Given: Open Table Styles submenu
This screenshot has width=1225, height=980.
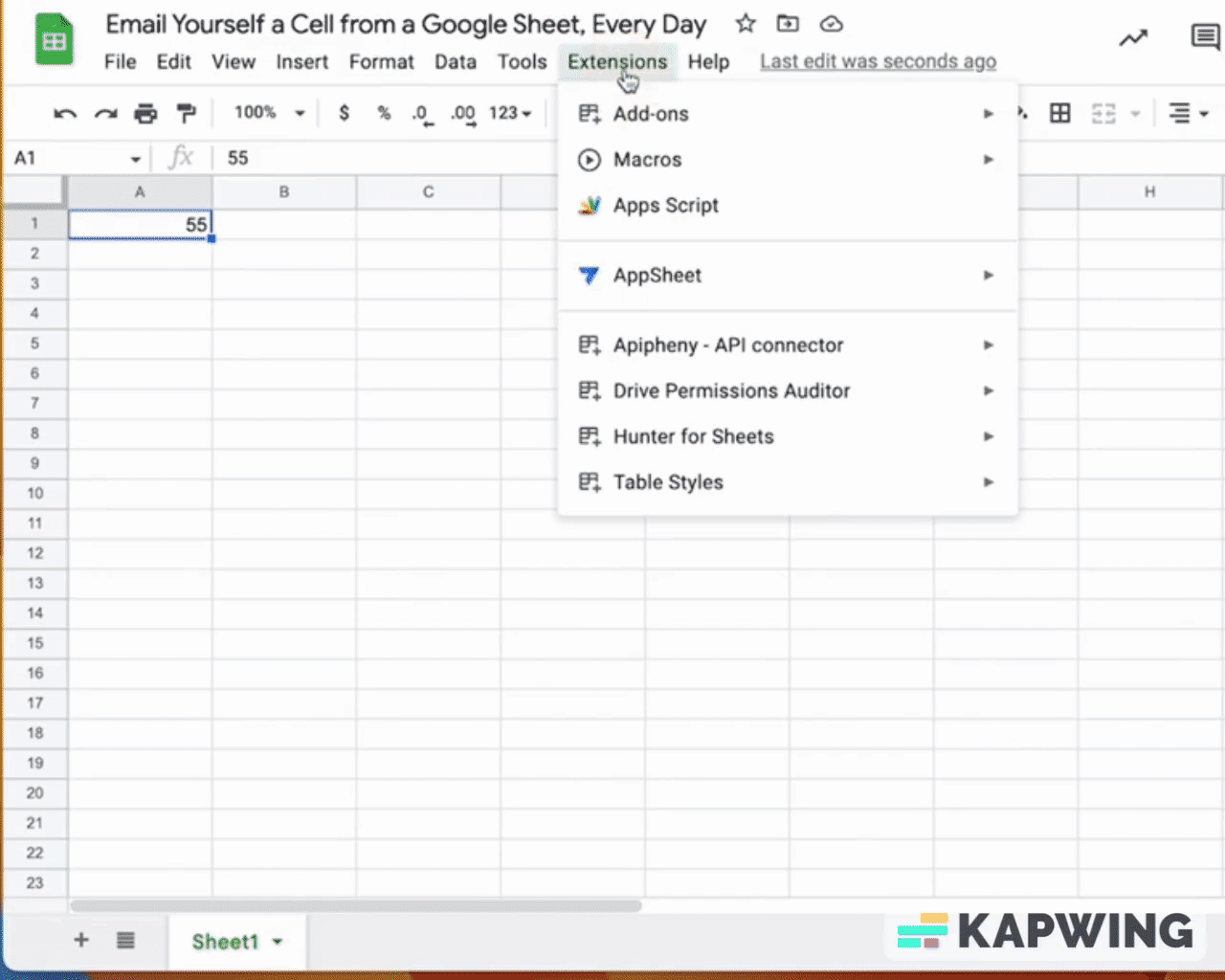Looking at the screenshot, I should [788, 482].
